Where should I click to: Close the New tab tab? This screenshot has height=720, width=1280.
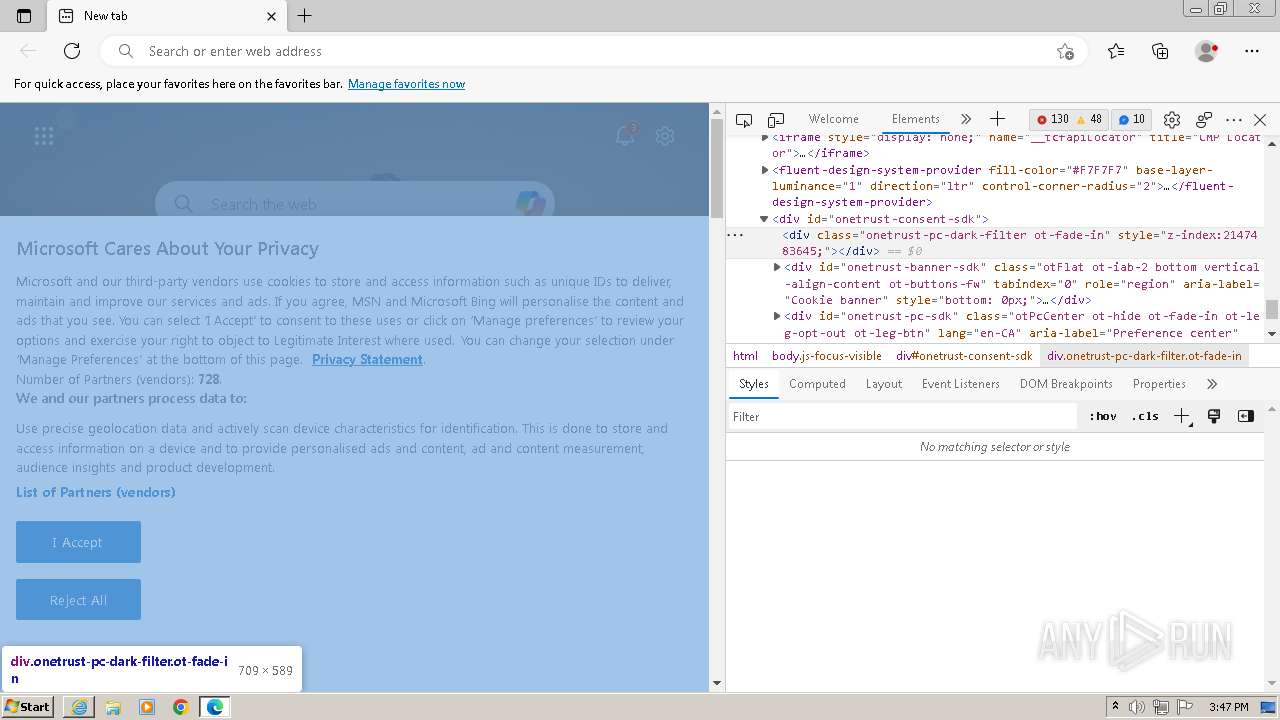271,16
